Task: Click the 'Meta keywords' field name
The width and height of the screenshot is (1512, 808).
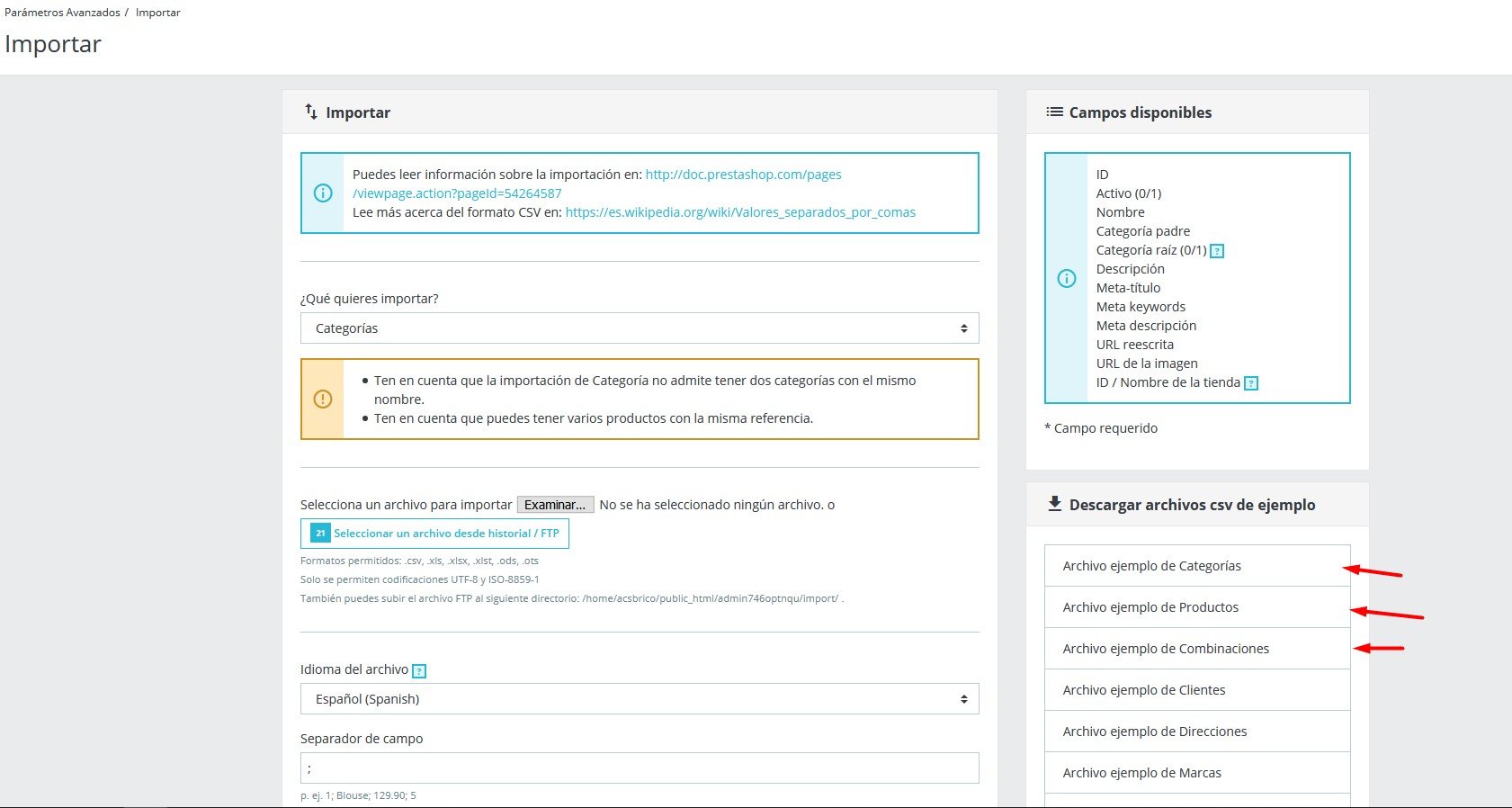Action: pos(1141,307)
